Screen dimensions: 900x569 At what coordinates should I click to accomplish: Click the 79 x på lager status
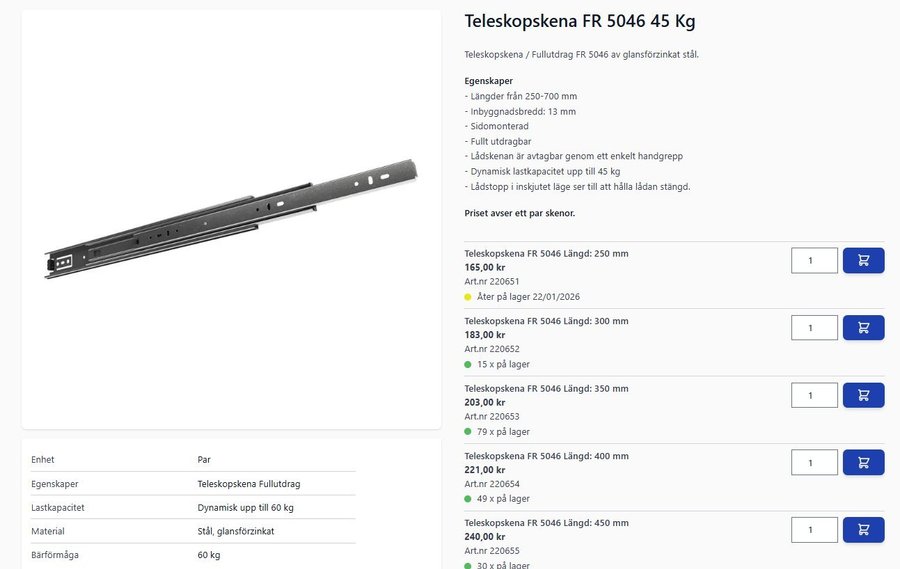503,432
